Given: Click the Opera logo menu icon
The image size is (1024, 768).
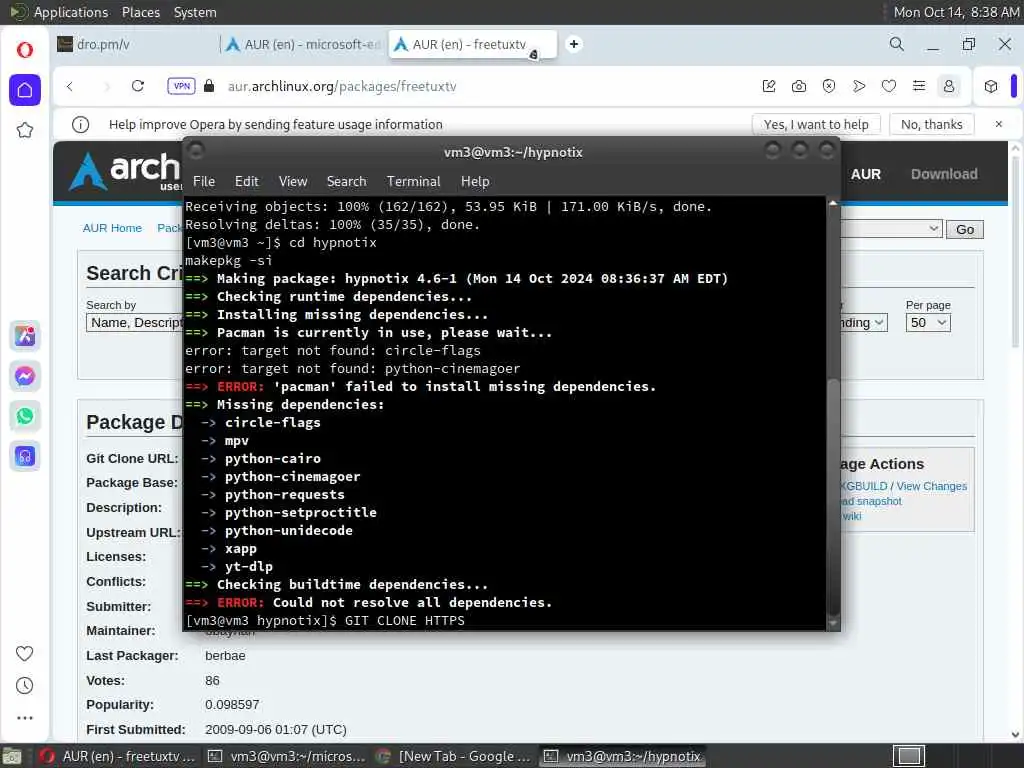Looking at the screenshot, I should pos(25,50).
